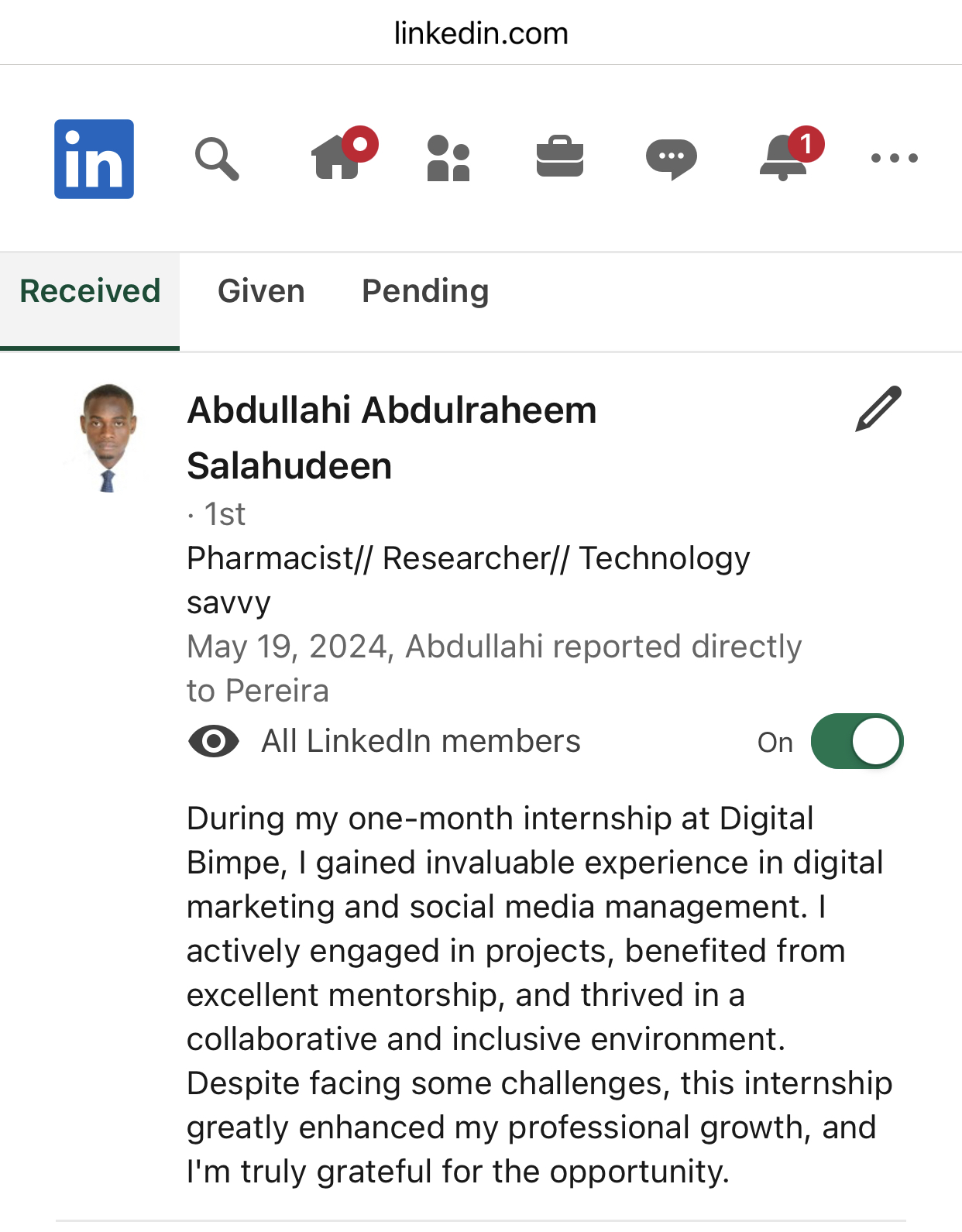Click the eye visibility icon

click(214, 741)
